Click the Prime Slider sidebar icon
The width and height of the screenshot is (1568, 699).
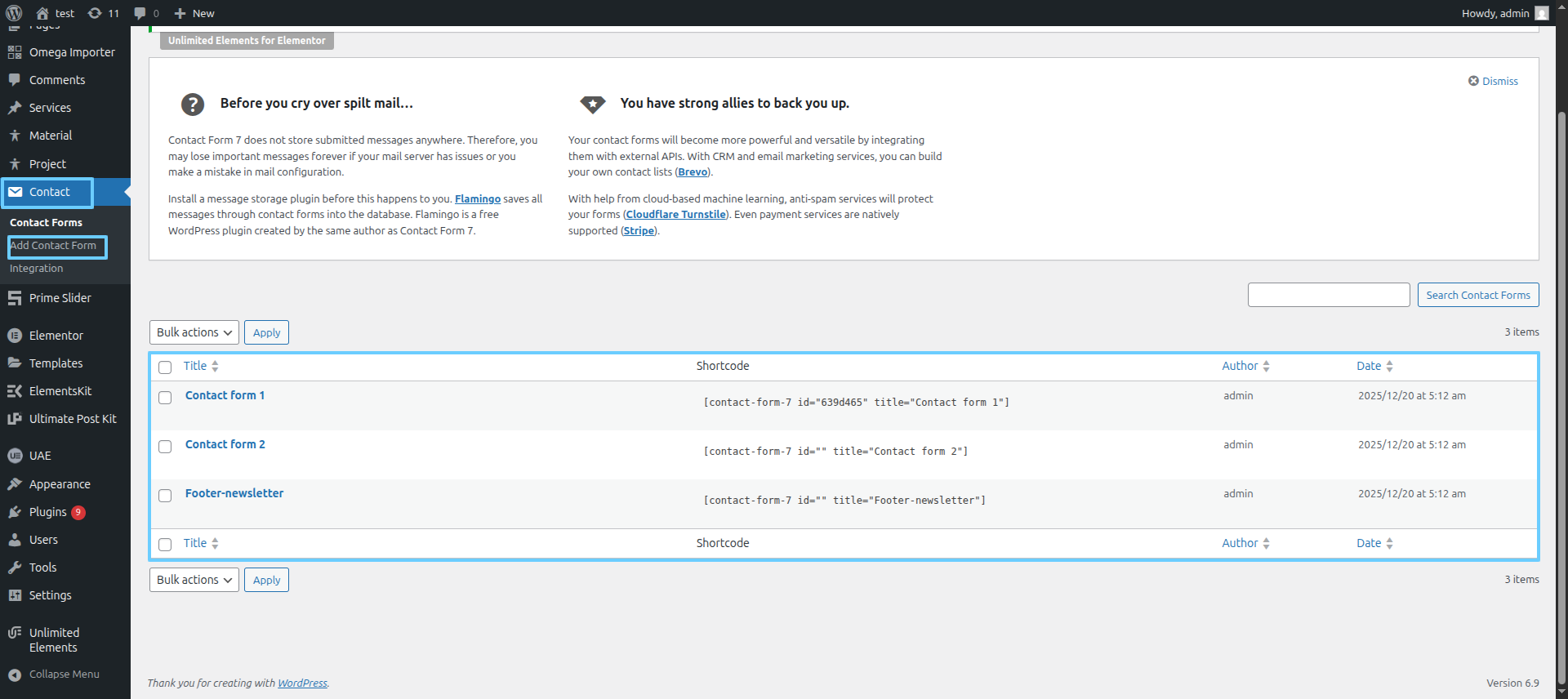15,298
